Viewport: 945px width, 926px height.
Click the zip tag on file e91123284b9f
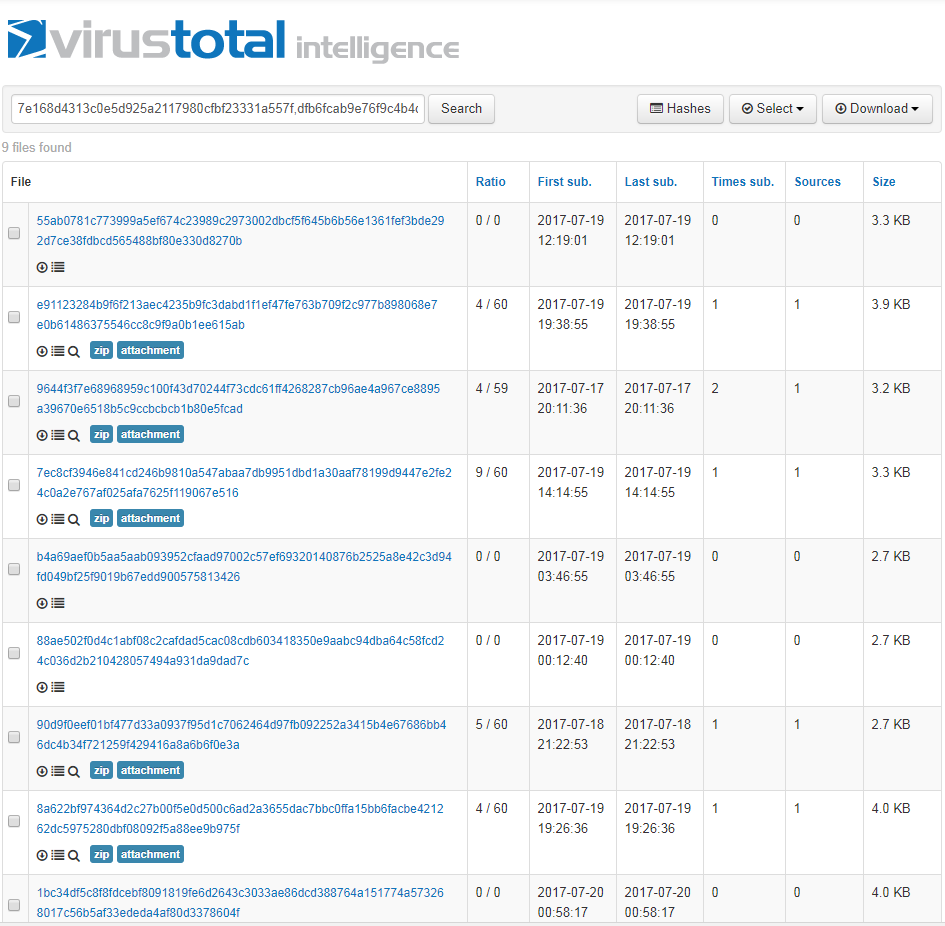101,350
